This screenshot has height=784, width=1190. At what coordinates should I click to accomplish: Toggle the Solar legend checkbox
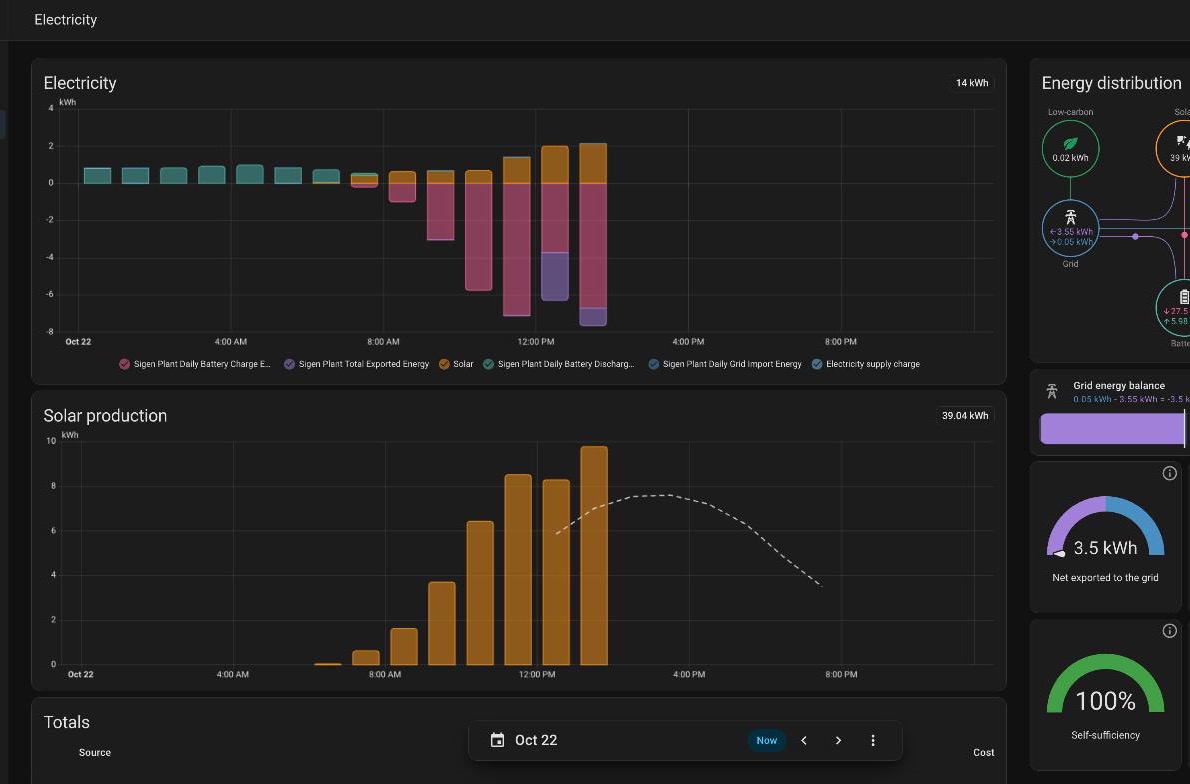coord(444,364)
